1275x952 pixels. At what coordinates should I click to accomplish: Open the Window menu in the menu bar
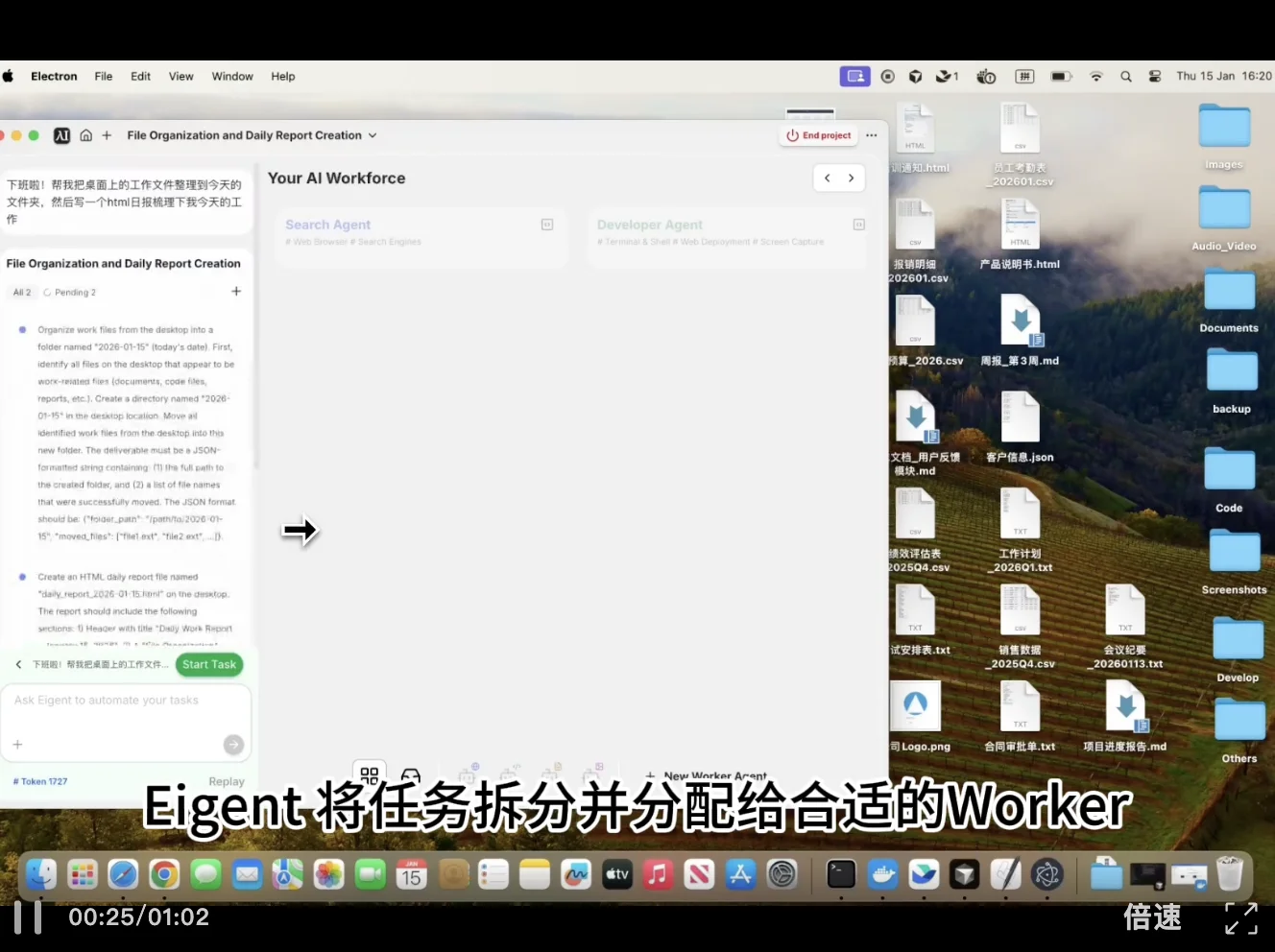[x=231, y=76]
